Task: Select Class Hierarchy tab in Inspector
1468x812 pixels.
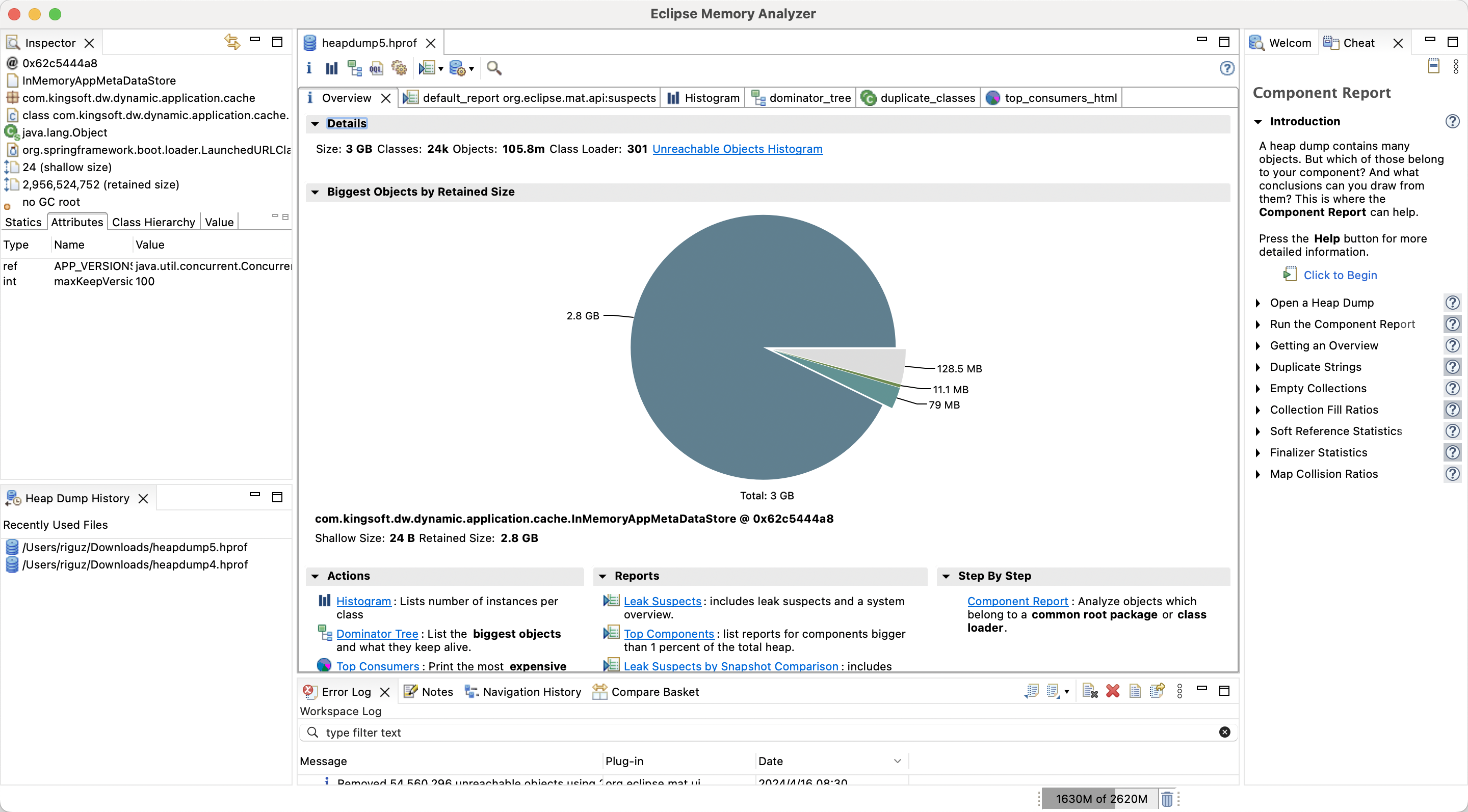Action: click(x=153, y=222)
